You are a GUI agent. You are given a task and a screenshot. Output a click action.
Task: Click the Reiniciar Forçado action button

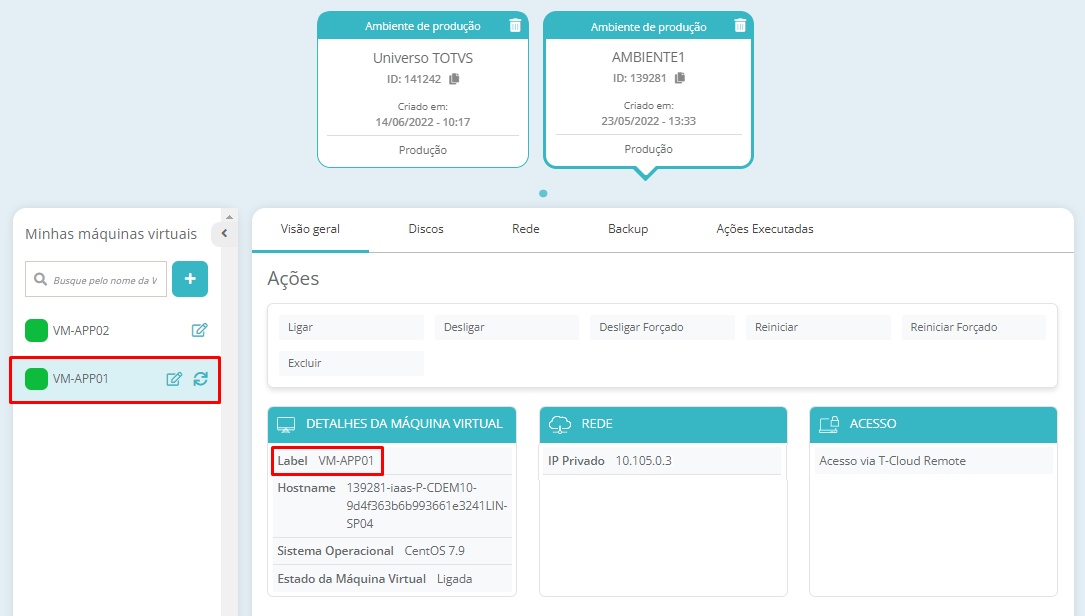click(974, 327)
